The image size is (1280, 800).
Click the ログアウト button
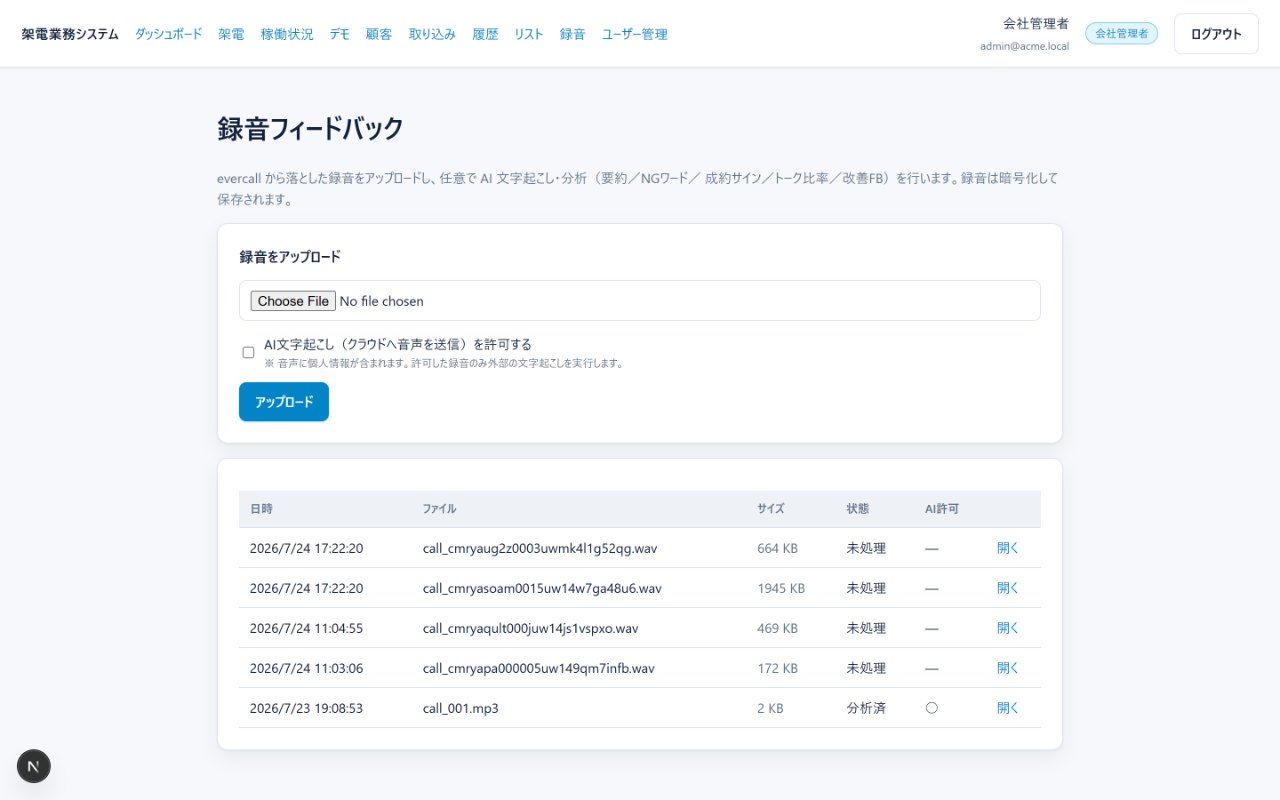1216,34
